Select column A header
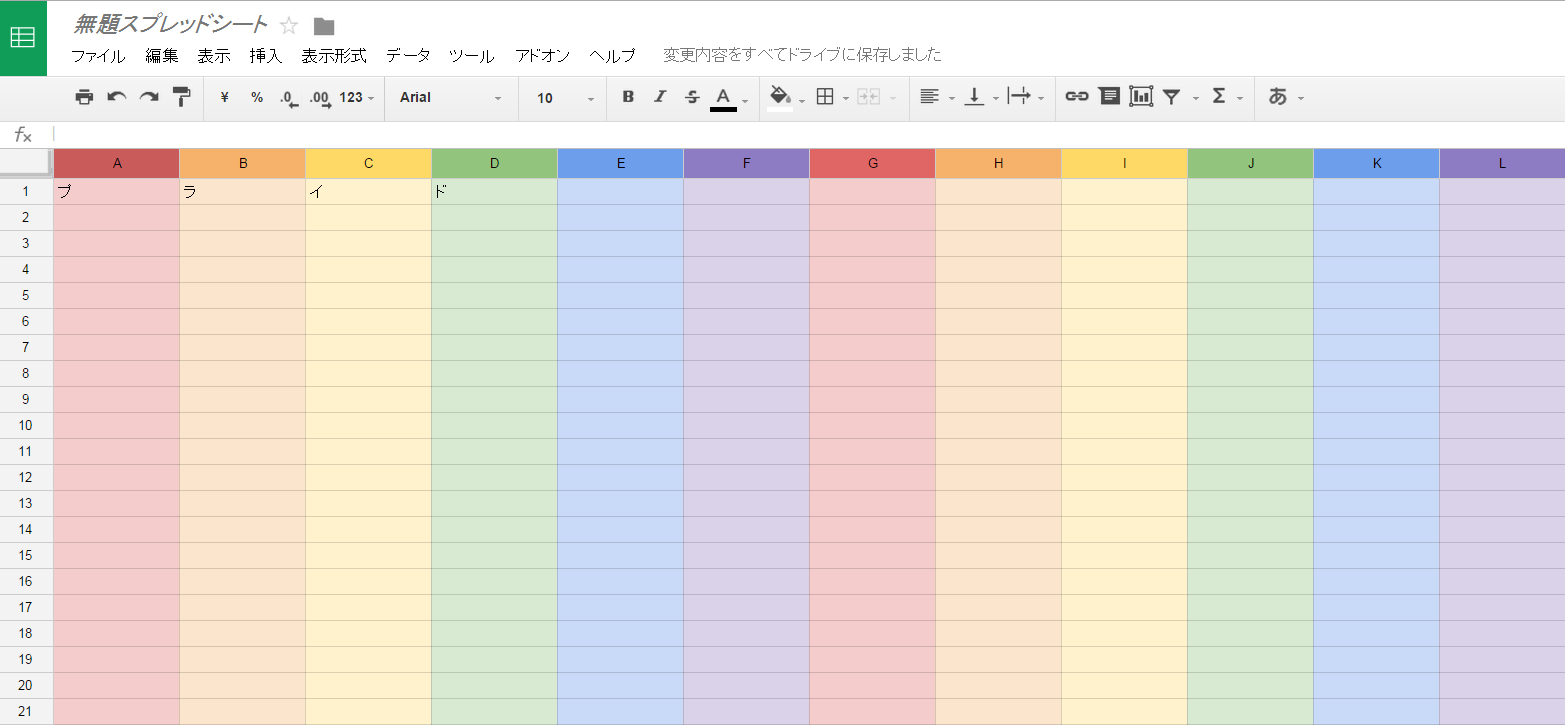 (117, 163)
